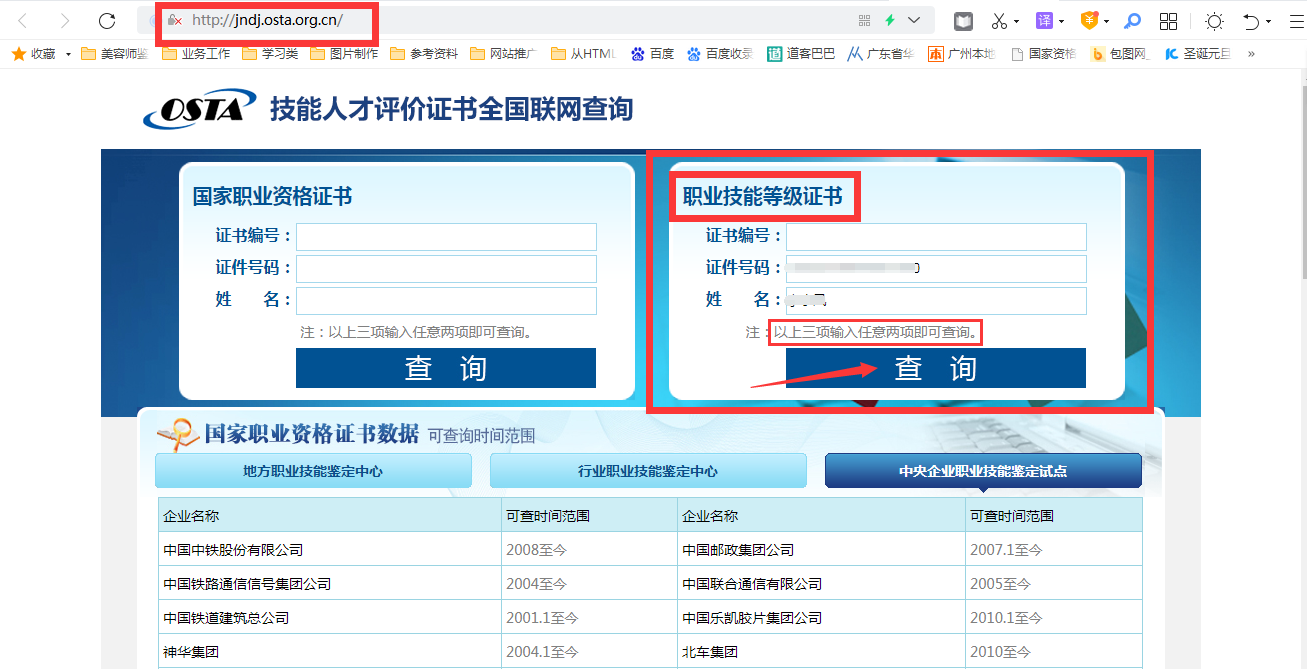Image resolution: width=1307 pixels, height=669 pixels.
Task: Open dropdown arrow next to scissors icon
Action: point(1017,21)
